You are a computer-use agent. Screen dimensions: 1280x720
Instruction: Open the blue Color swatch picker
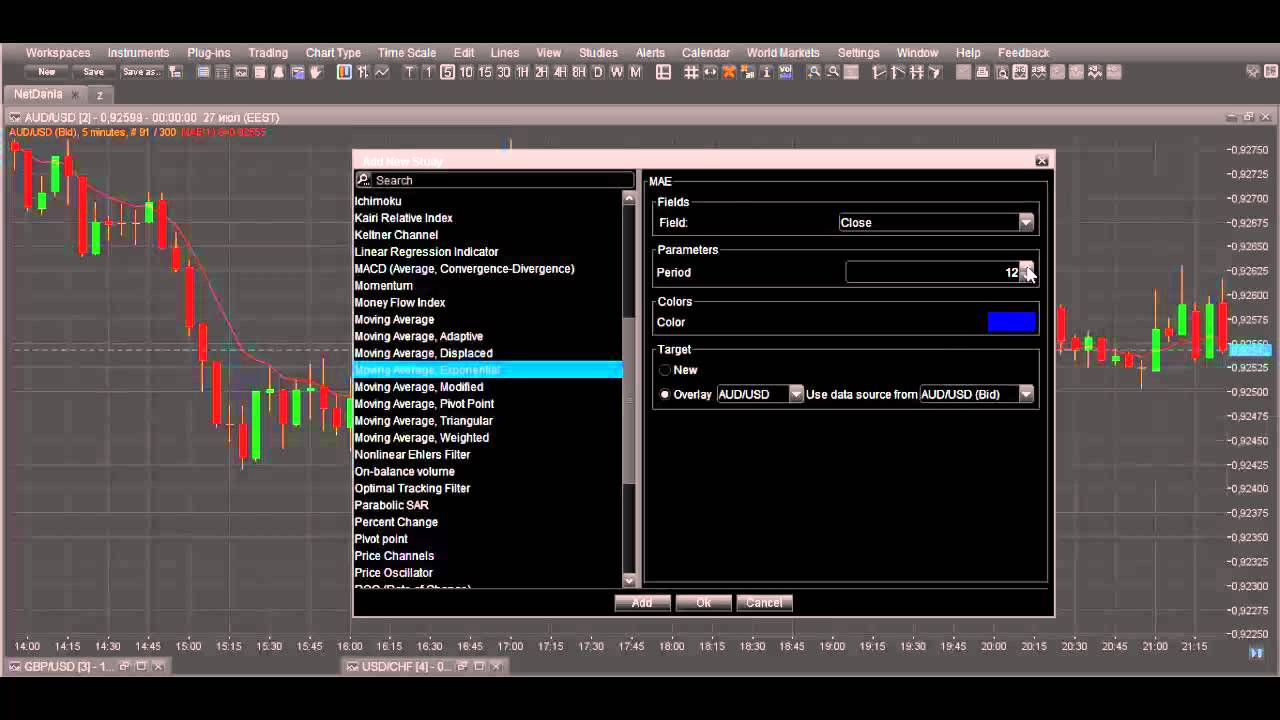(1011, 322)
